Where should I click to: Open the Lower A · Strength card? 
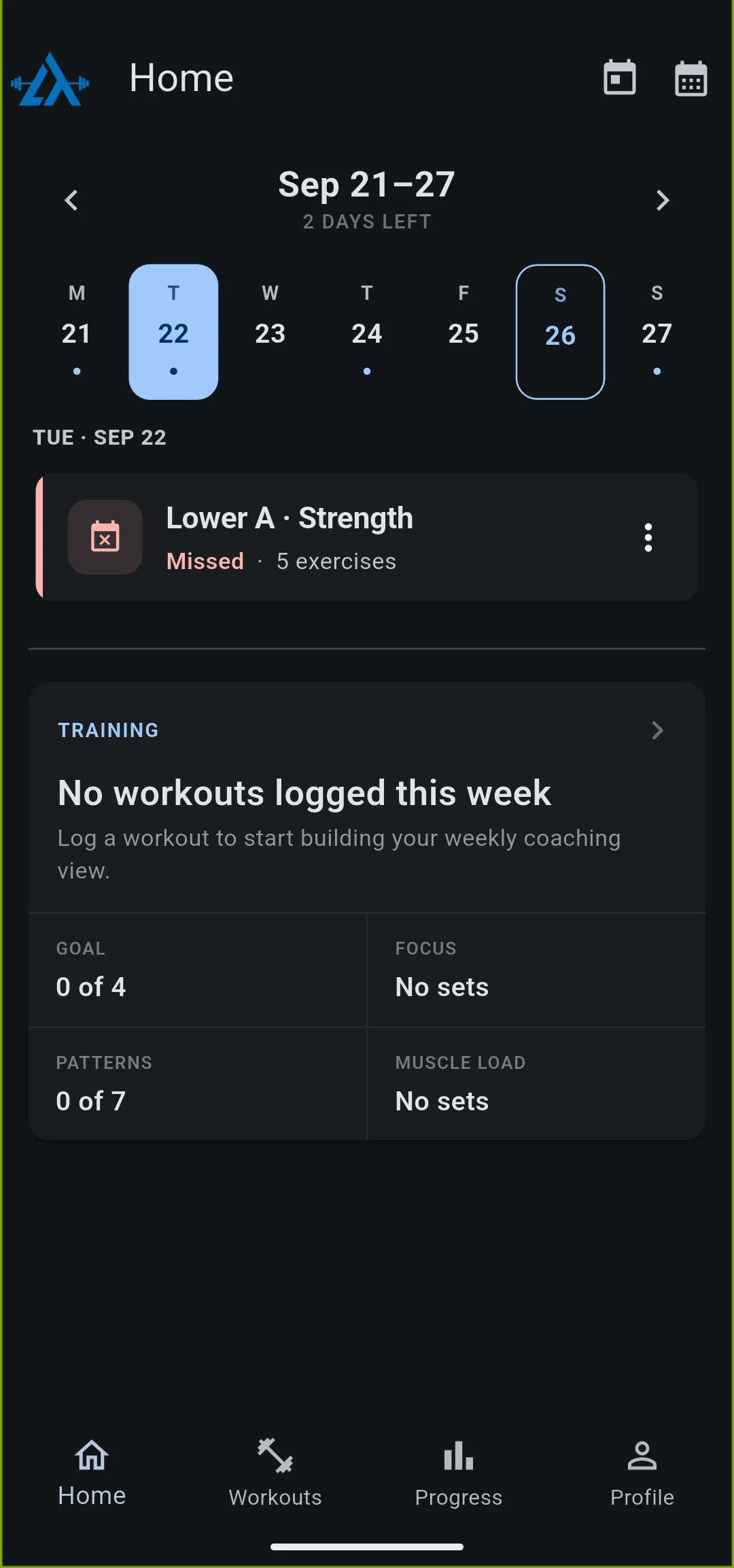click(367, 537)
